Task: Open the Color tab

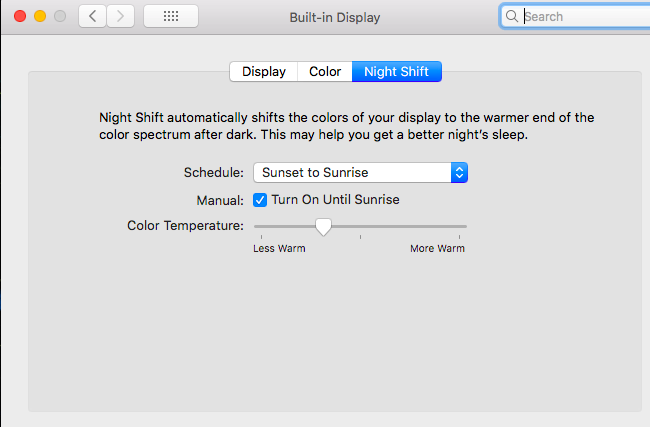Action: click(325, 72)
